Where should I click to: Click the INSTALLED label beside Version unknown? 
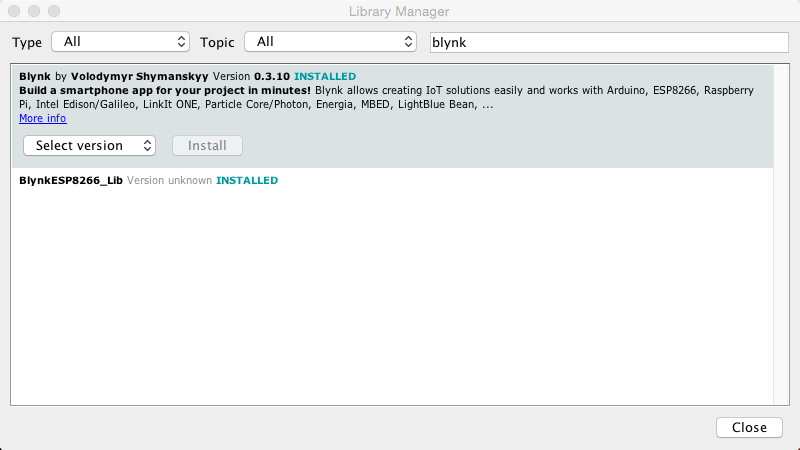tap(247, 181)
